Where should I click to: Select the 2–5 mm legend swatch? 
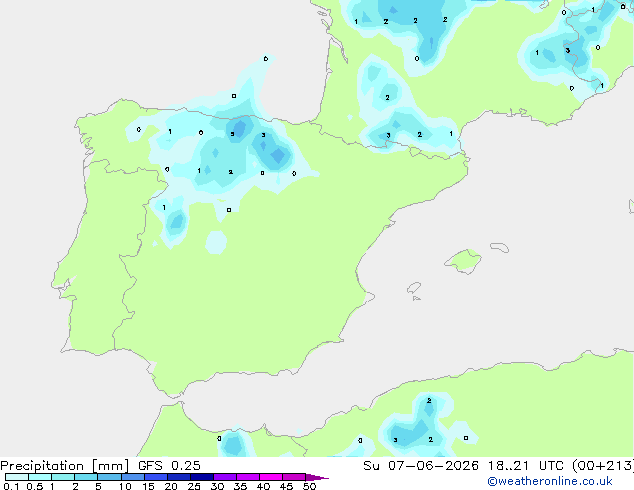[86, 477]
